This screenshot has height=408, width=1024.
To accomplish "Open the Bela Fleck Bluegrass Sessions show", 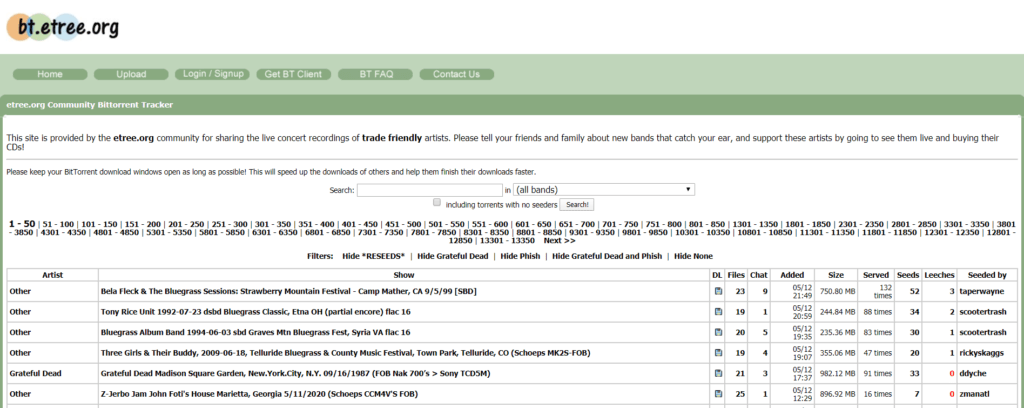I will [x=289, y=291].
